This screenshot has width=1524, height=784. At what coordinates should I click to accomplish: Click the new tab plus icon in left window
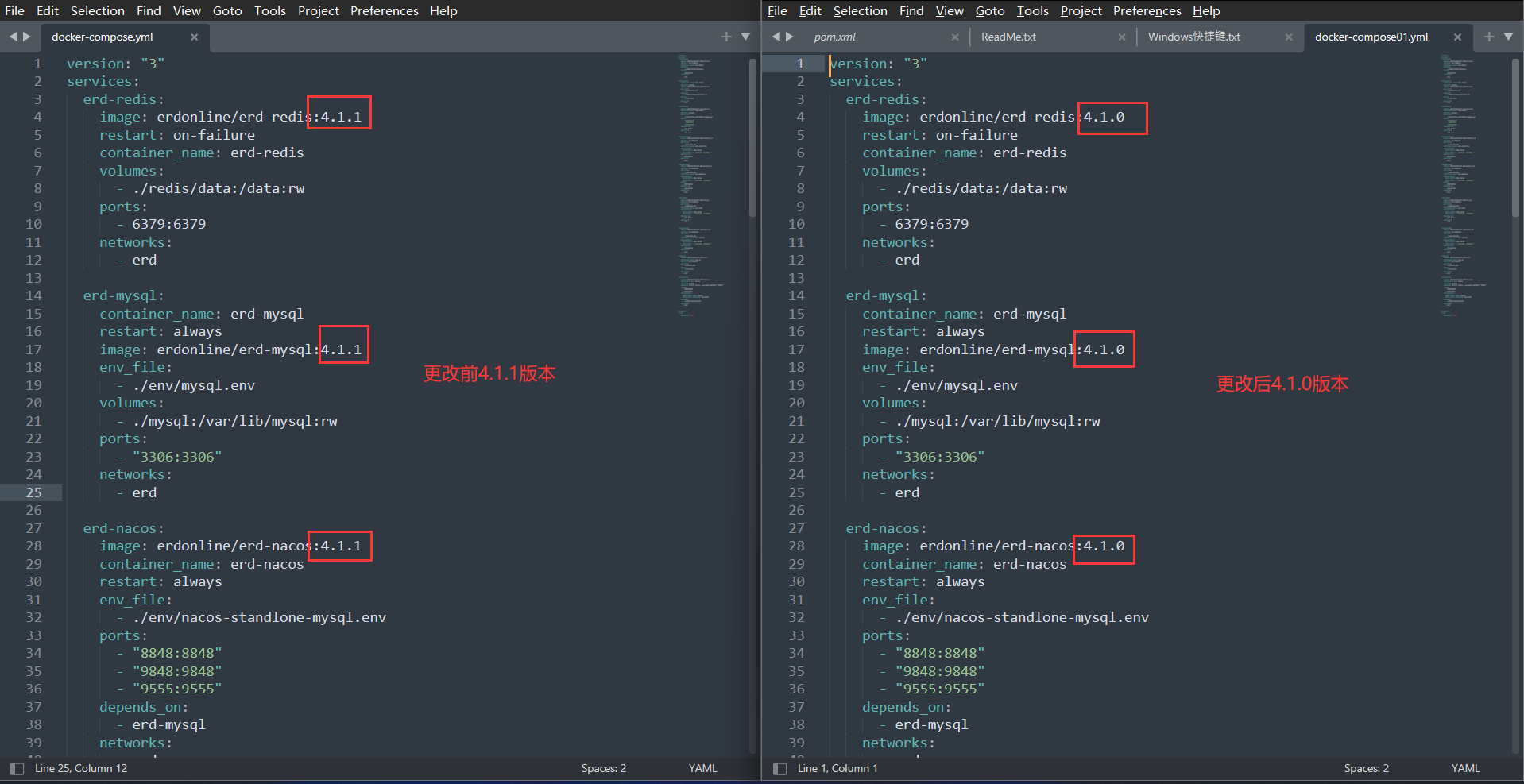(x=725, y=36)
